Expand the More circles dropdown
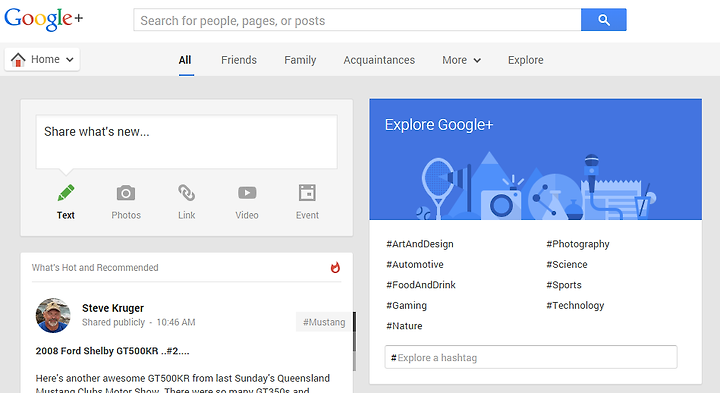The height and width of the screenshot is (393, 720). 461,60
